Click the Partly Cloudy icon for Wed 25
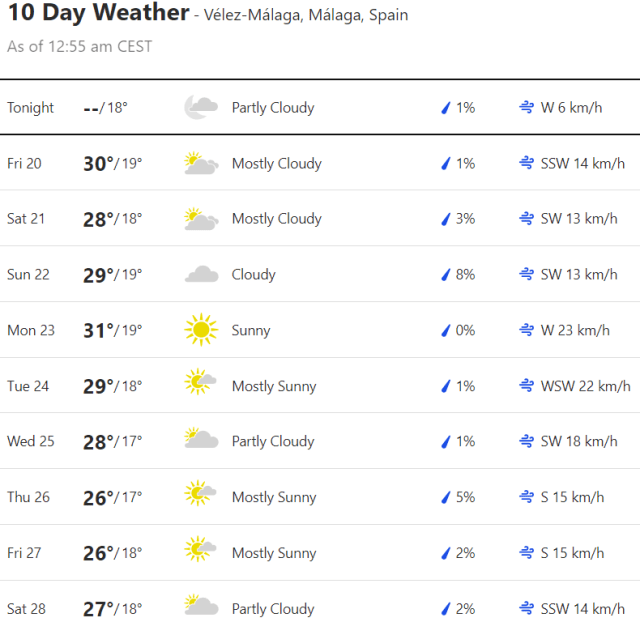Viewport: 640px width, 622px height. (201, 441)
